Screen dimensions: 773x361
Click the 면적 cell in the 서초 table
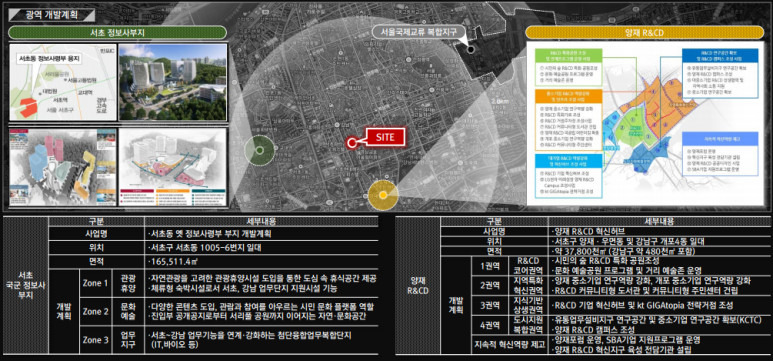coord(96,261)
